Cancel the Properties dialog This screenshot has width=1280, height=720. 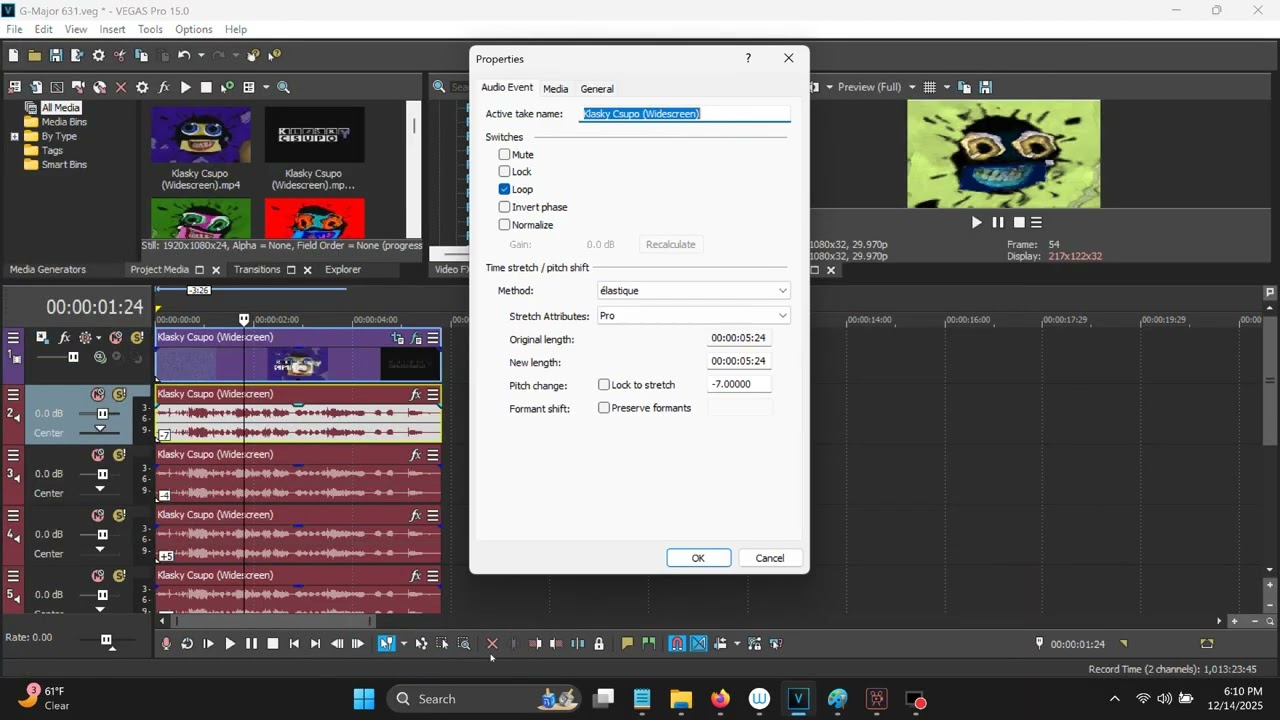[770, 558]
